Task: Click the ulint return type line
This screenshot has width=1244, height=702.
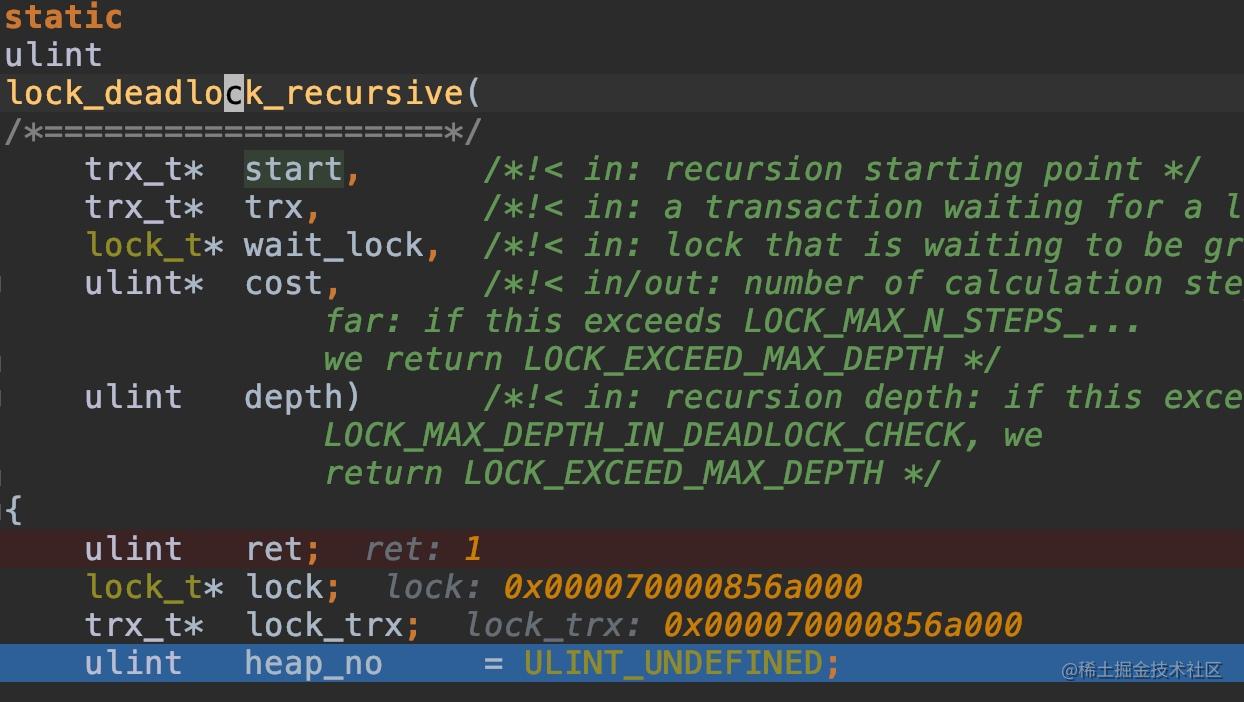Action: coord(54,55)
